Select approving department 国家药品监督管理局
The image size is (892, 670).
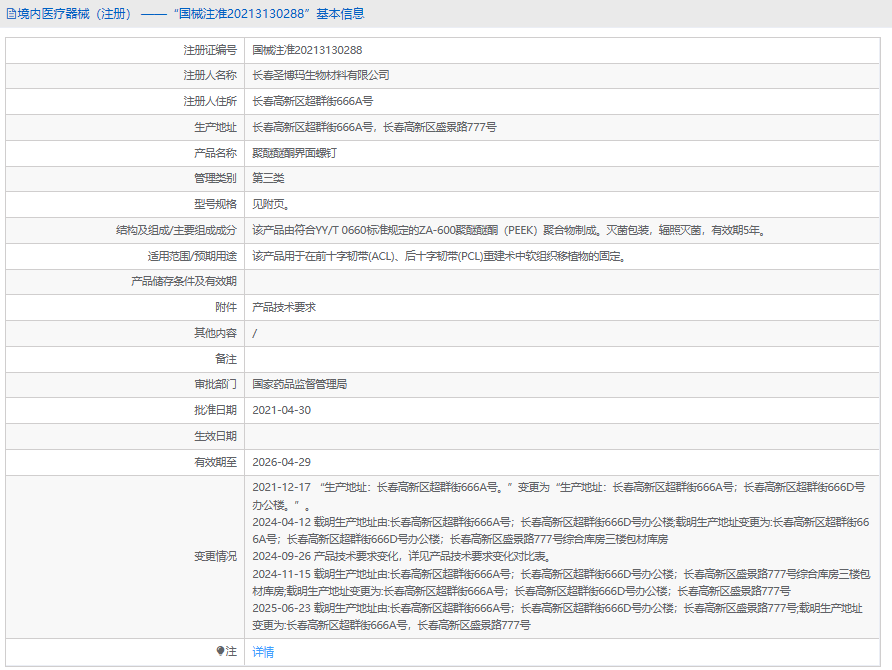tap(300, 384)
